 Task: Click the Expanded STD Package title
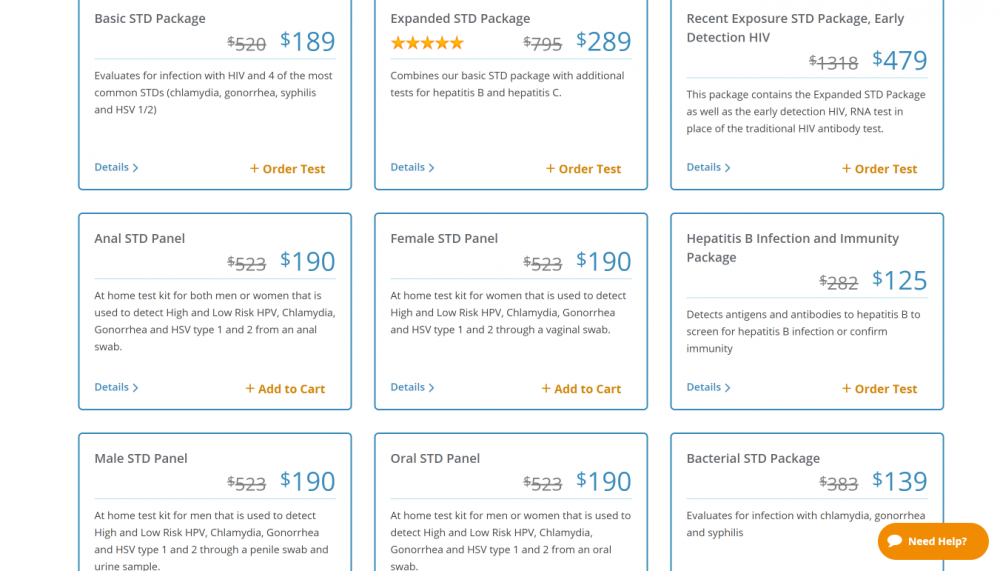460,19
